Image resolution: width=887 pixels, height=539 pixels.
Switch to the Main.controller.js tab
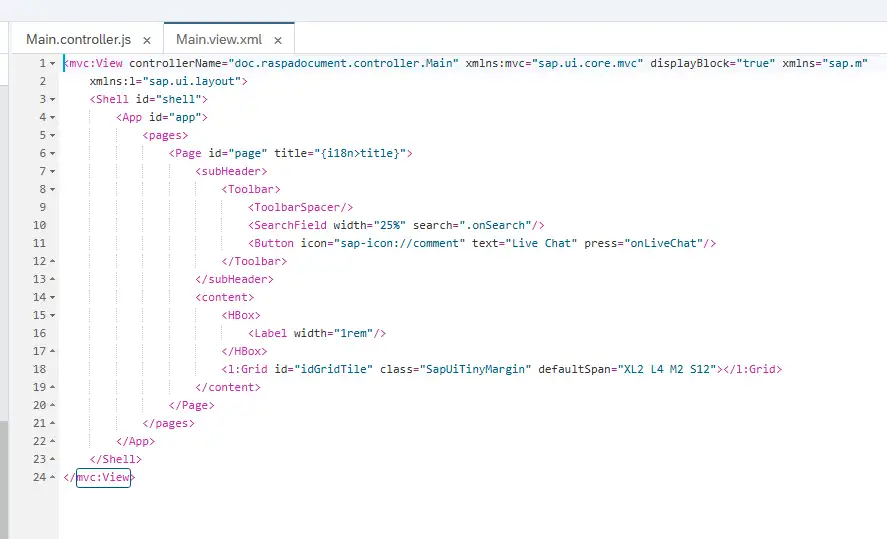point(77,40)
